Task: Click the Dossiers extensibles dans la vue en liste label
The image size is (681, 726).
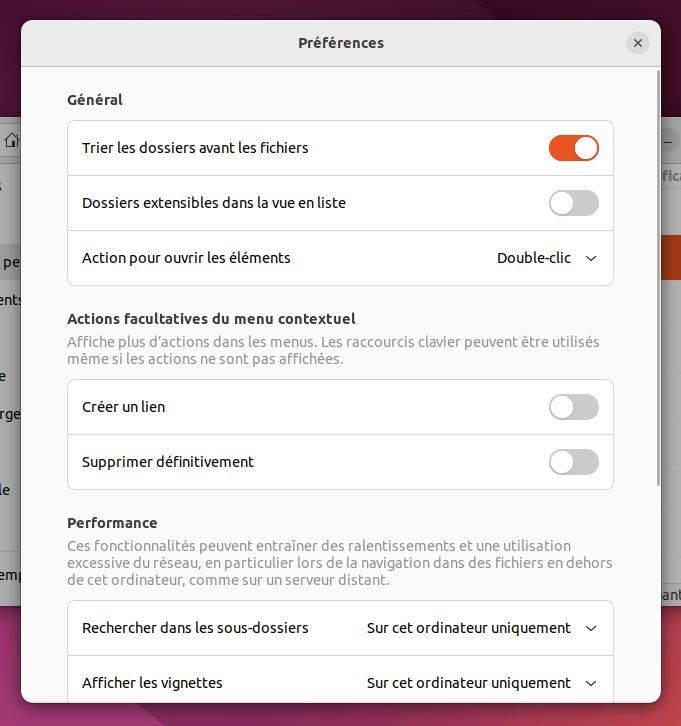Action: [x=213, y=203]
